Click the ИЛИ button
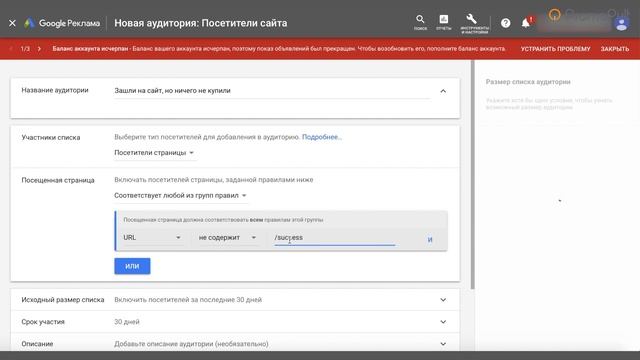Screen dimensions: 640x360 132,266
